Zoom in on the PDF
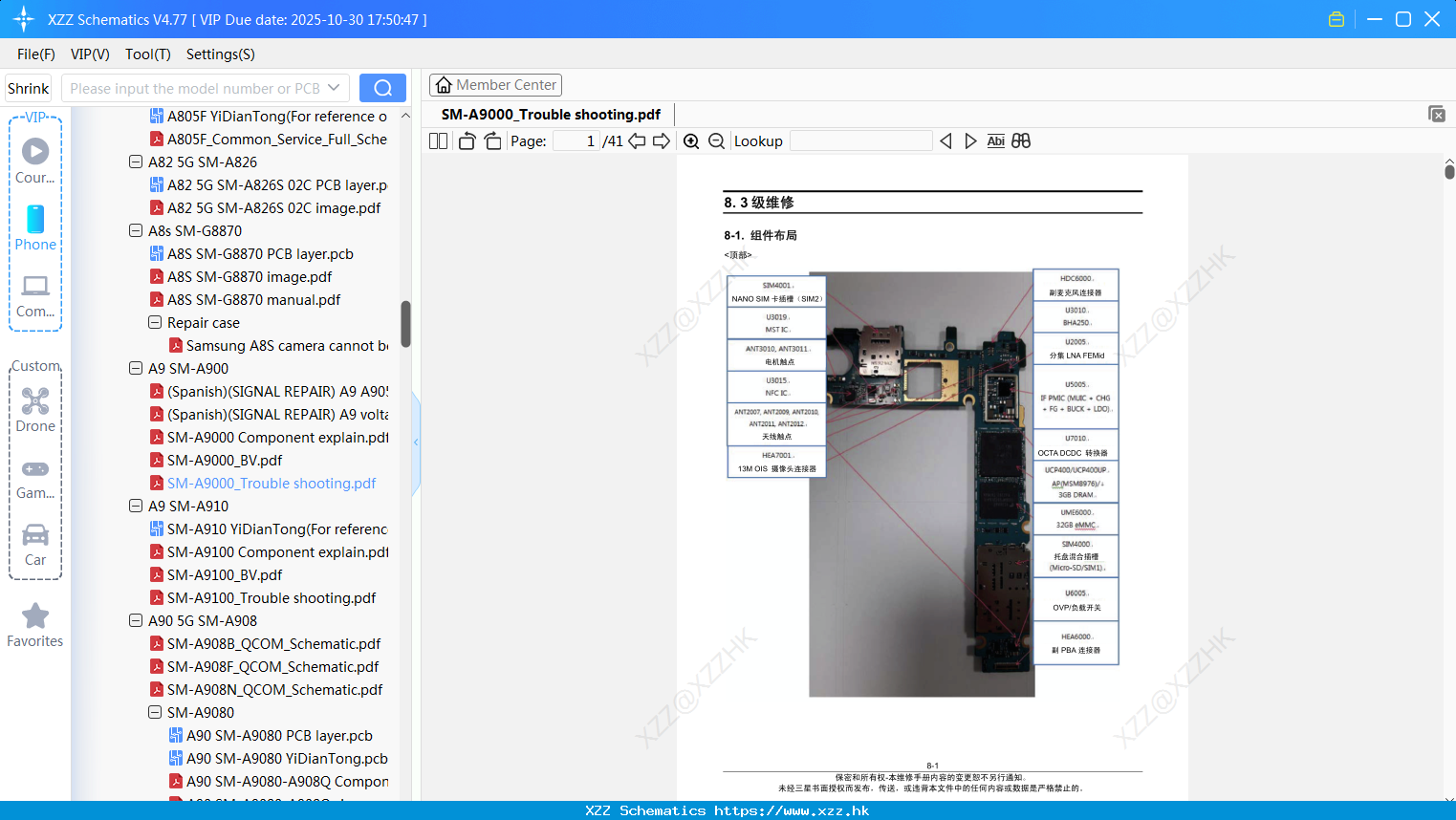 [691, 140]
